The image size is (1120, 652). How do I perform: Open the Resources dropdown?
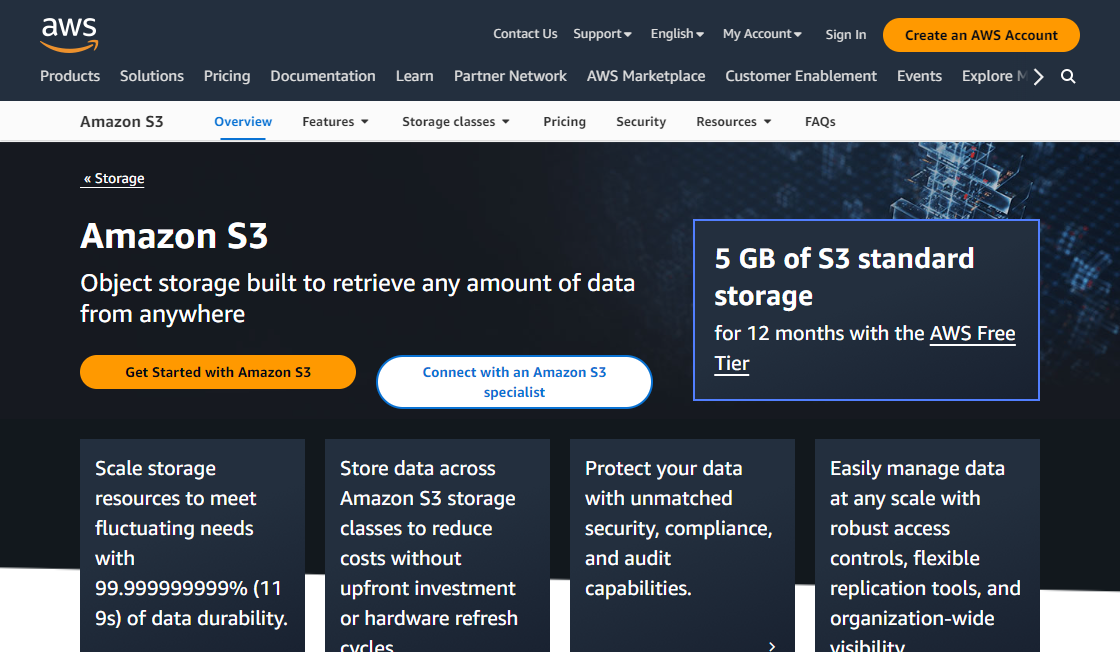[733, 121]
